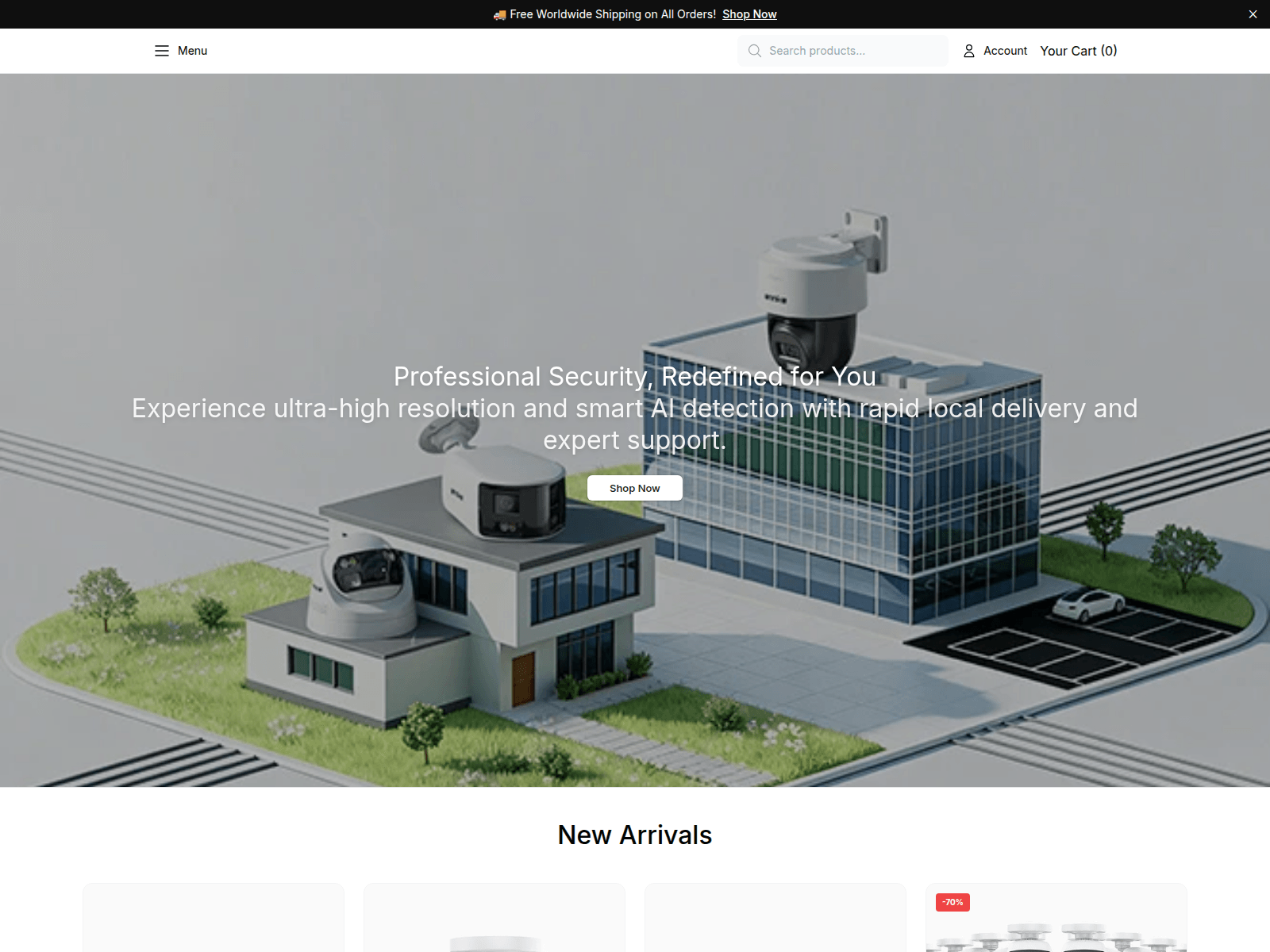This screenshot has width=1270, height=952.
Task: Follow the Shop Now link in banner
Action: pos(749,14)
